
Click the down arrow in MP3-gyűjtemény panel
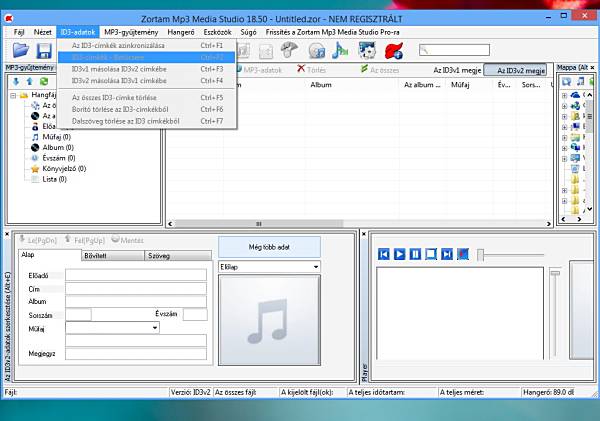[16, 81]
